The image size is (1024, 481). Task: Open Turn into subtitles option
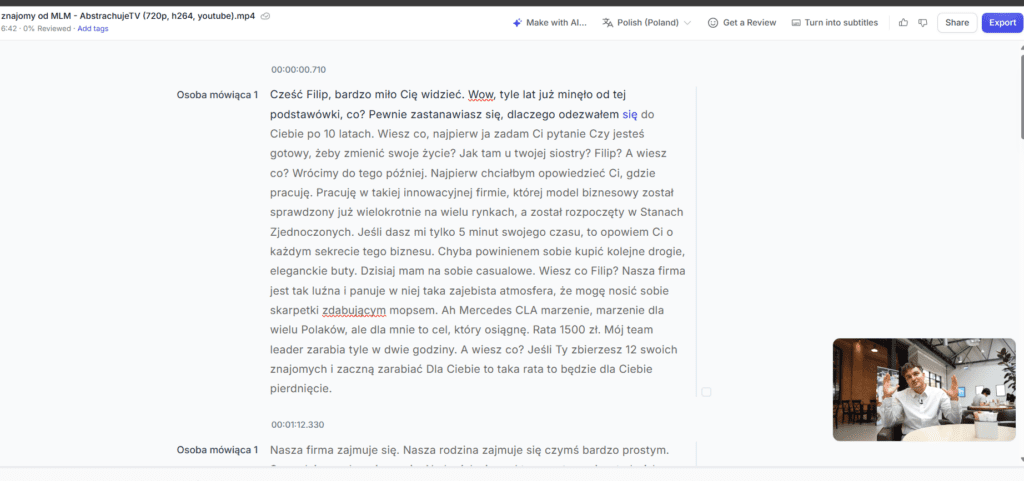[x=841, y=22]
